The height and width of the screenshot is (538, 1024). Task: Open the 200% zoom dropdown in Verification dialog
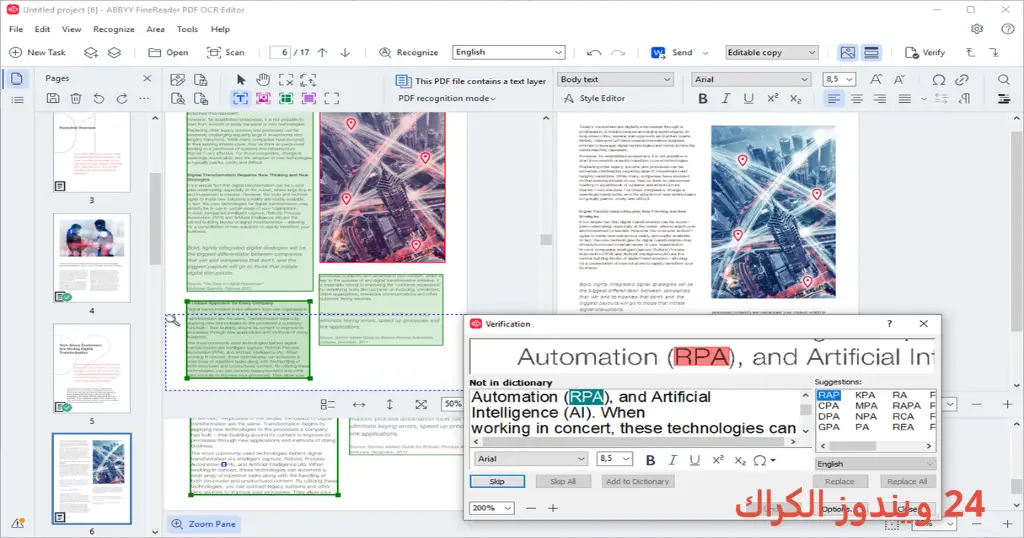(x=491, y=508)
